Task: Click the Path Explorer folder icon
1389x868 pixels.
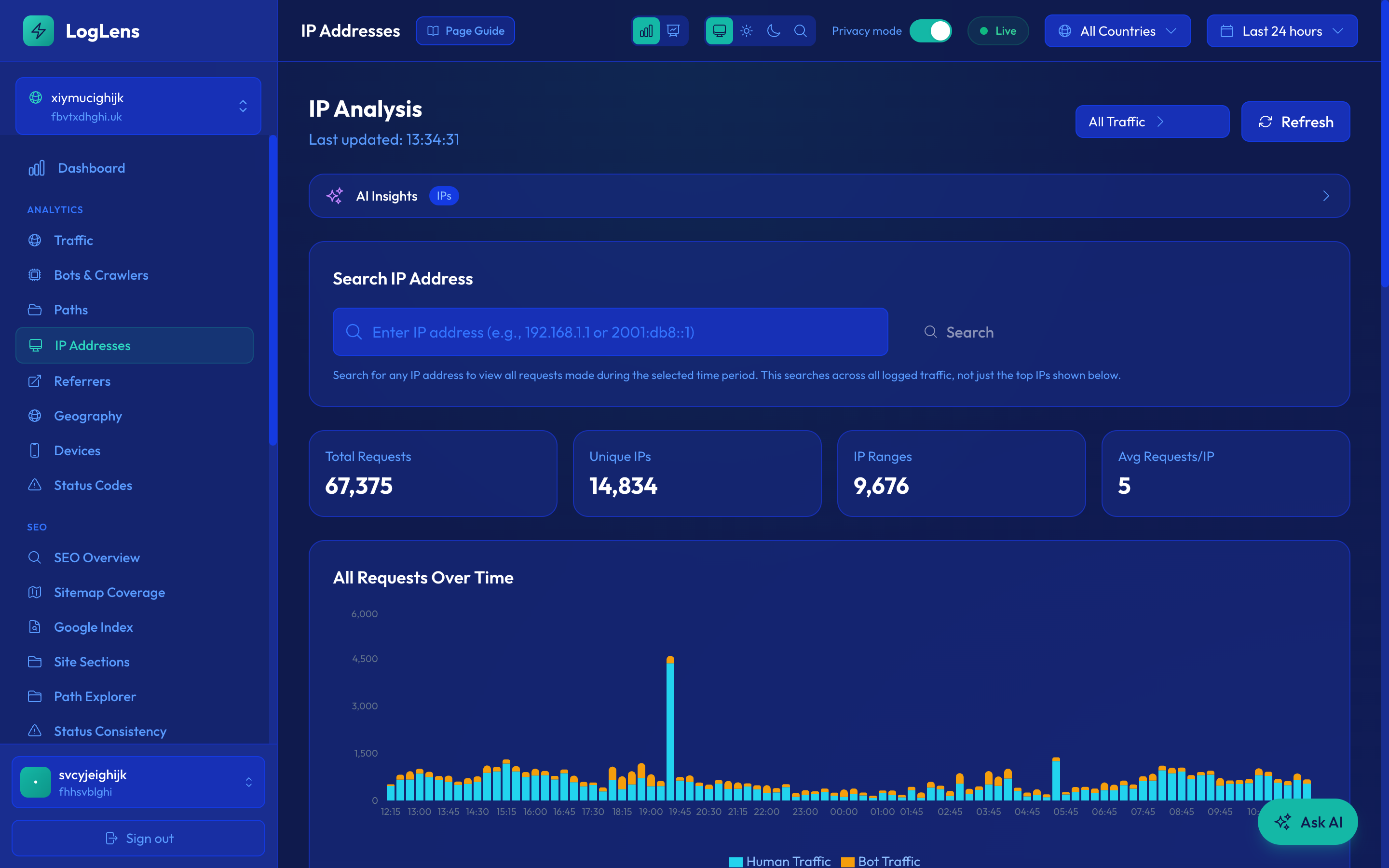Action: pos(35,696)
